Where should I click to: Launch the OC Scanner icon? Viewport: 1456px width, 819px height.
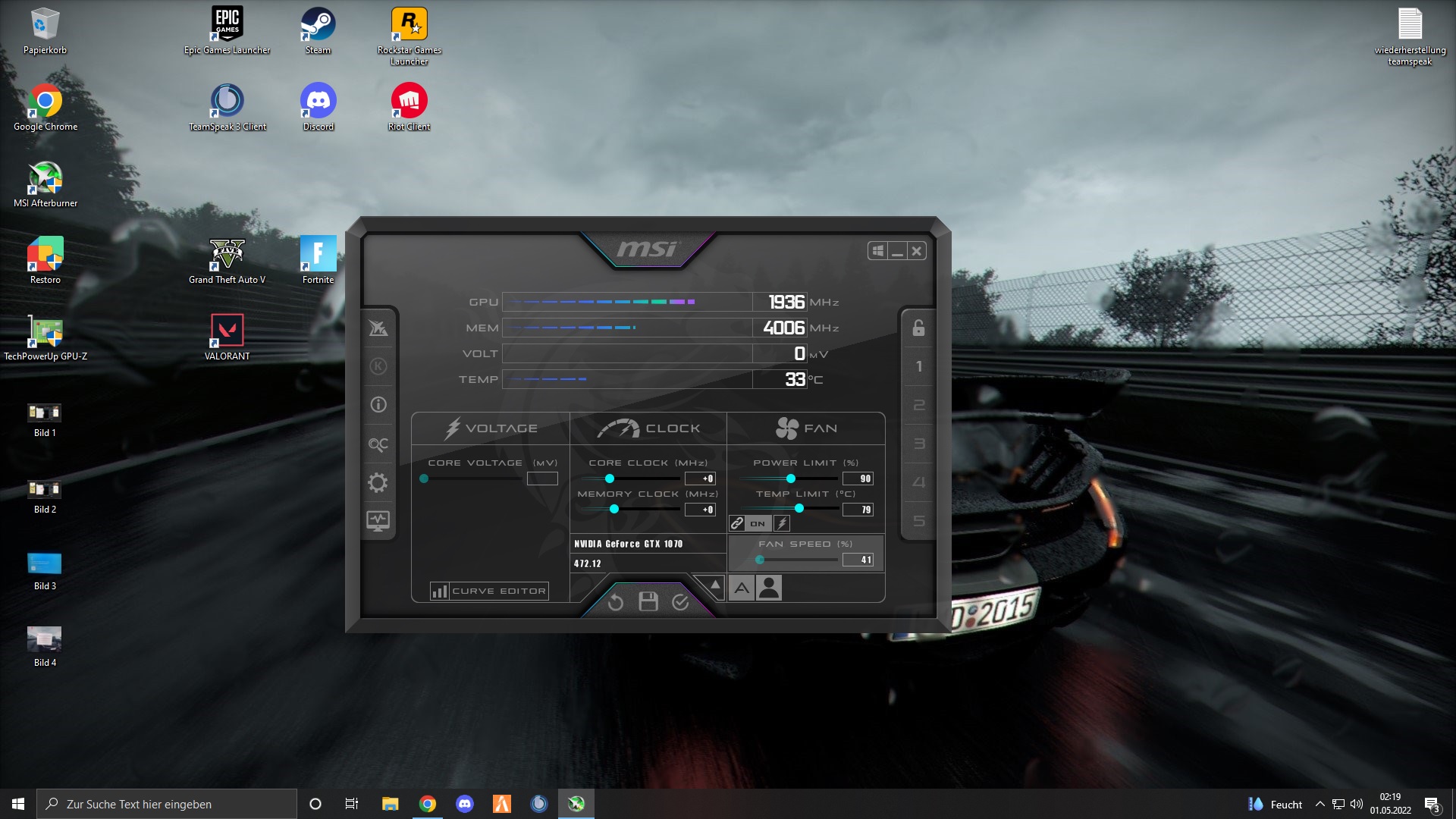378,444
